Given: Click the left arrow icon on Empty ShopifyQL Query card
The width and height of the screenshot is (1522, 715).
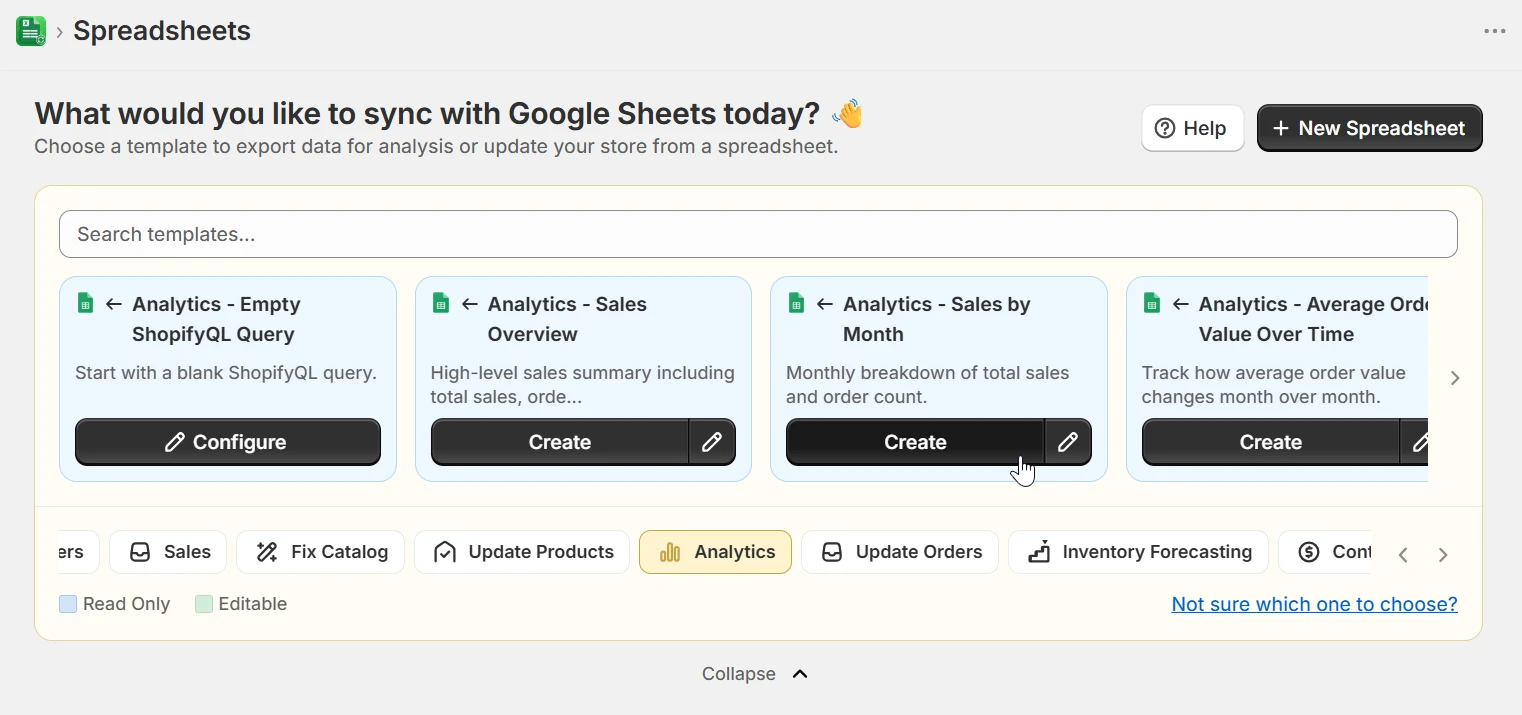Looking at the screenshot, I should tap(114, 304).
